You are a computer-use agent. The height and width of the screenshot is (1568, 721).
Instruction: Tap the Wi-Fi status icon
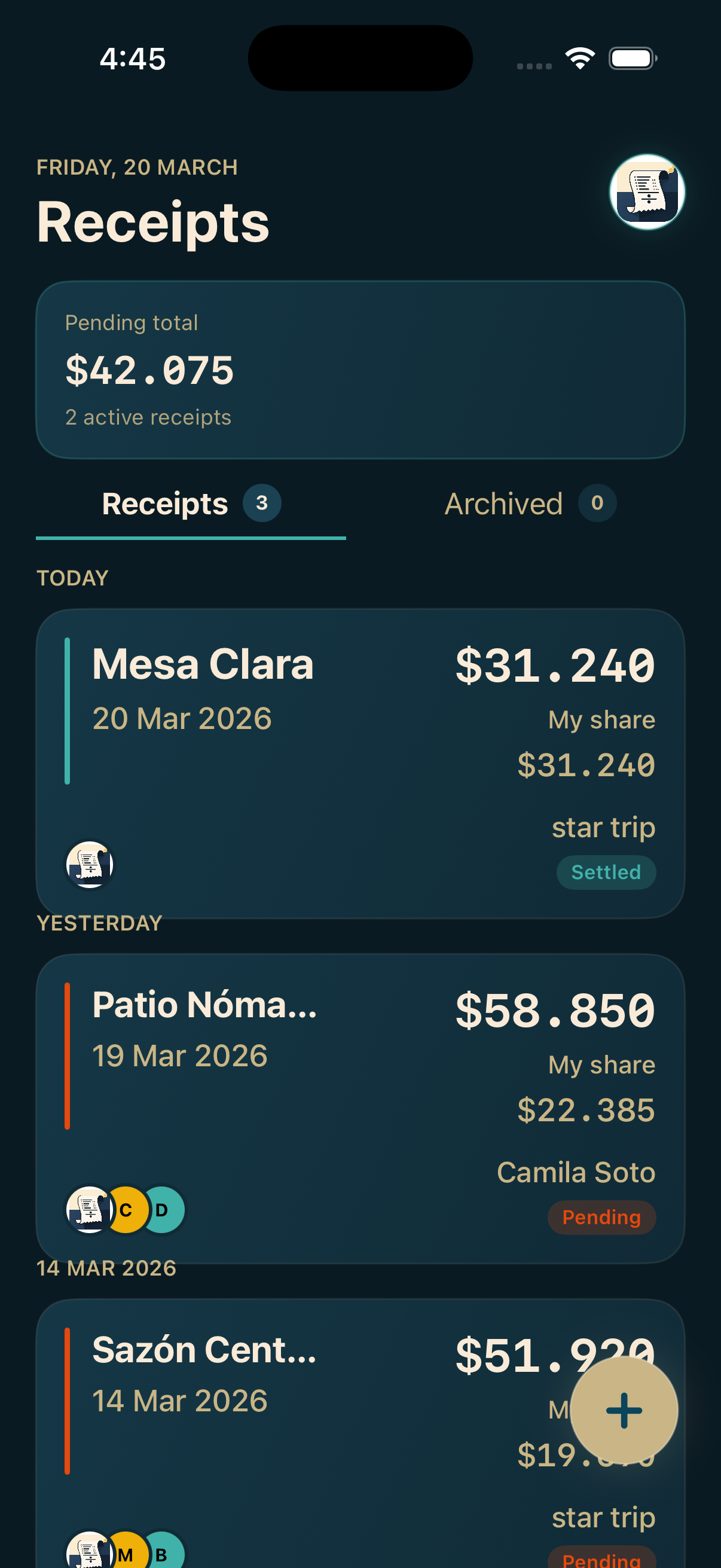580,59
